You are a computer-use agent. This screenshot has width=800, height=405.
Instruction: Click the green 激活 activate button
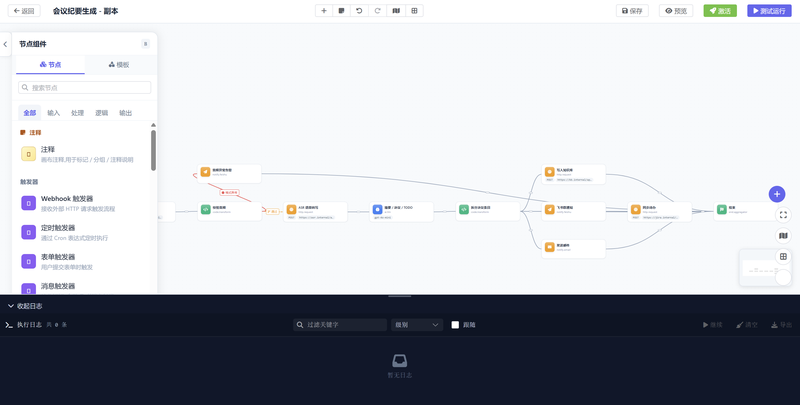(720, 11)
